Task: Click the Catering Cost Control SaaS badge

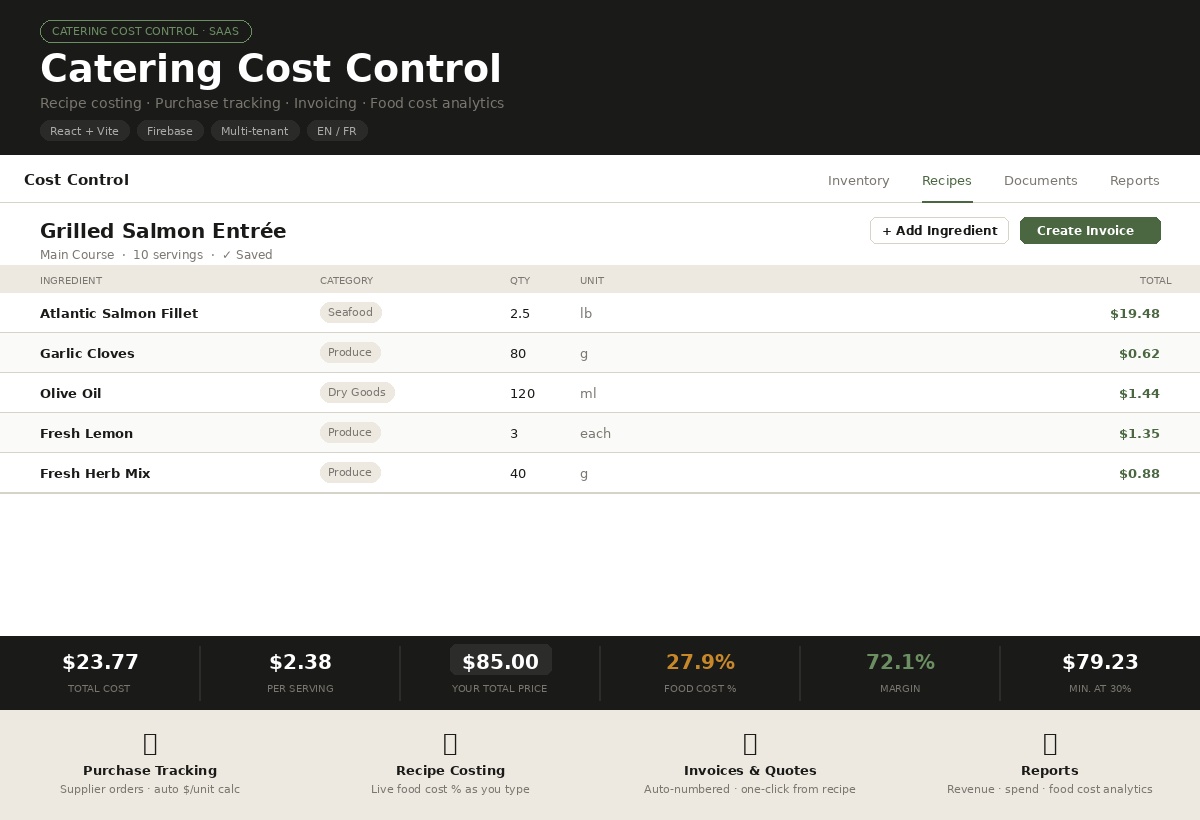Action: [146, 31]
